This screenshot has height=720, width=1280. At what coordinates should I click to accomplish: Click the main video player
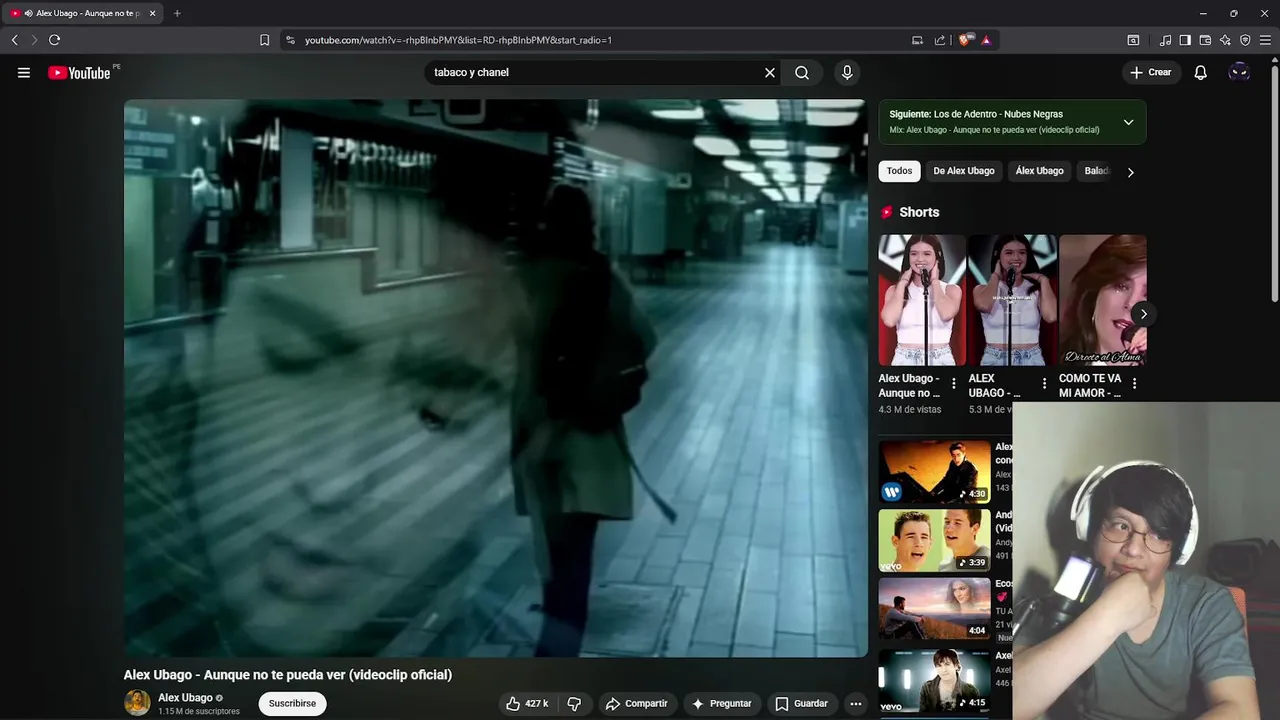click(496, 378)
